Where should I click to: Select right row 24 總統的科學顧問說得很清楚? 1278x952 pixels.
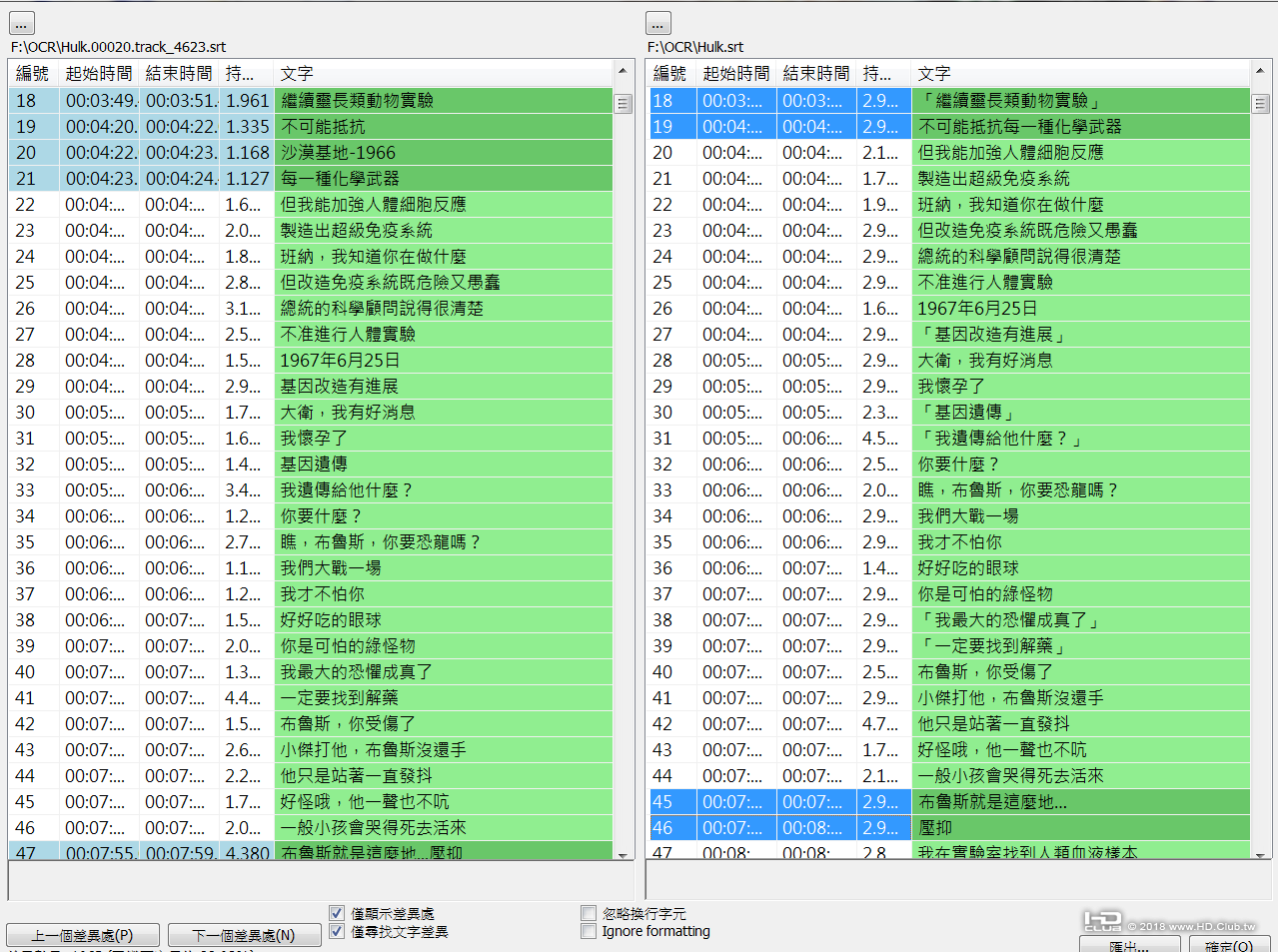pyautogui.click(x=948, y=256)
